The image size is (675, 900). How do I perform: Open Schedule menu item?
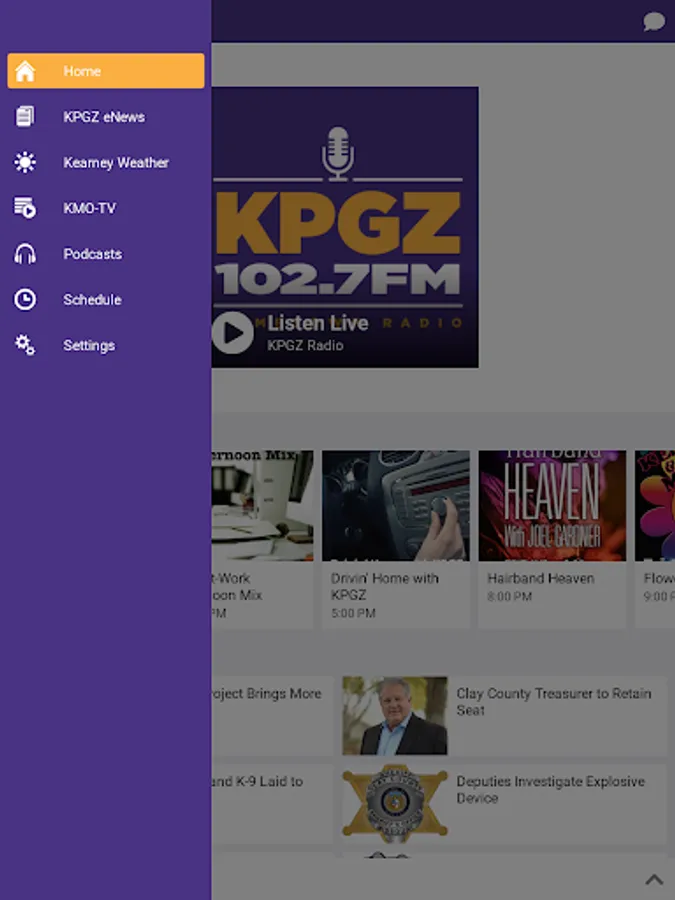[106, 299]
